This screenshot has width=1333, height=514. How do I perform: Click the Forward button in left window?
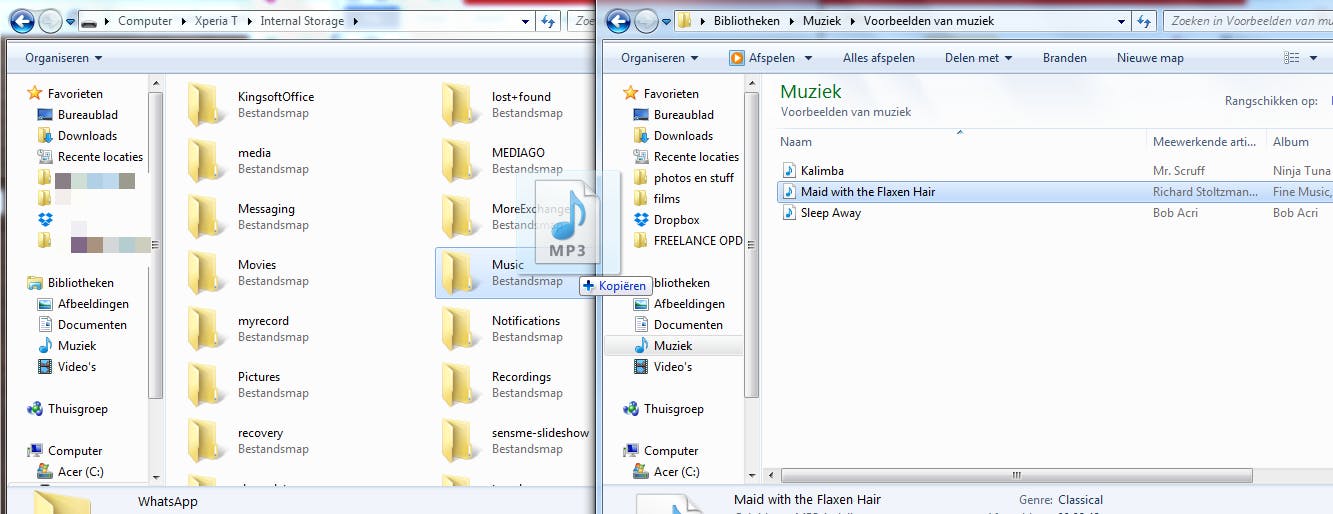(x=49, y=20)
